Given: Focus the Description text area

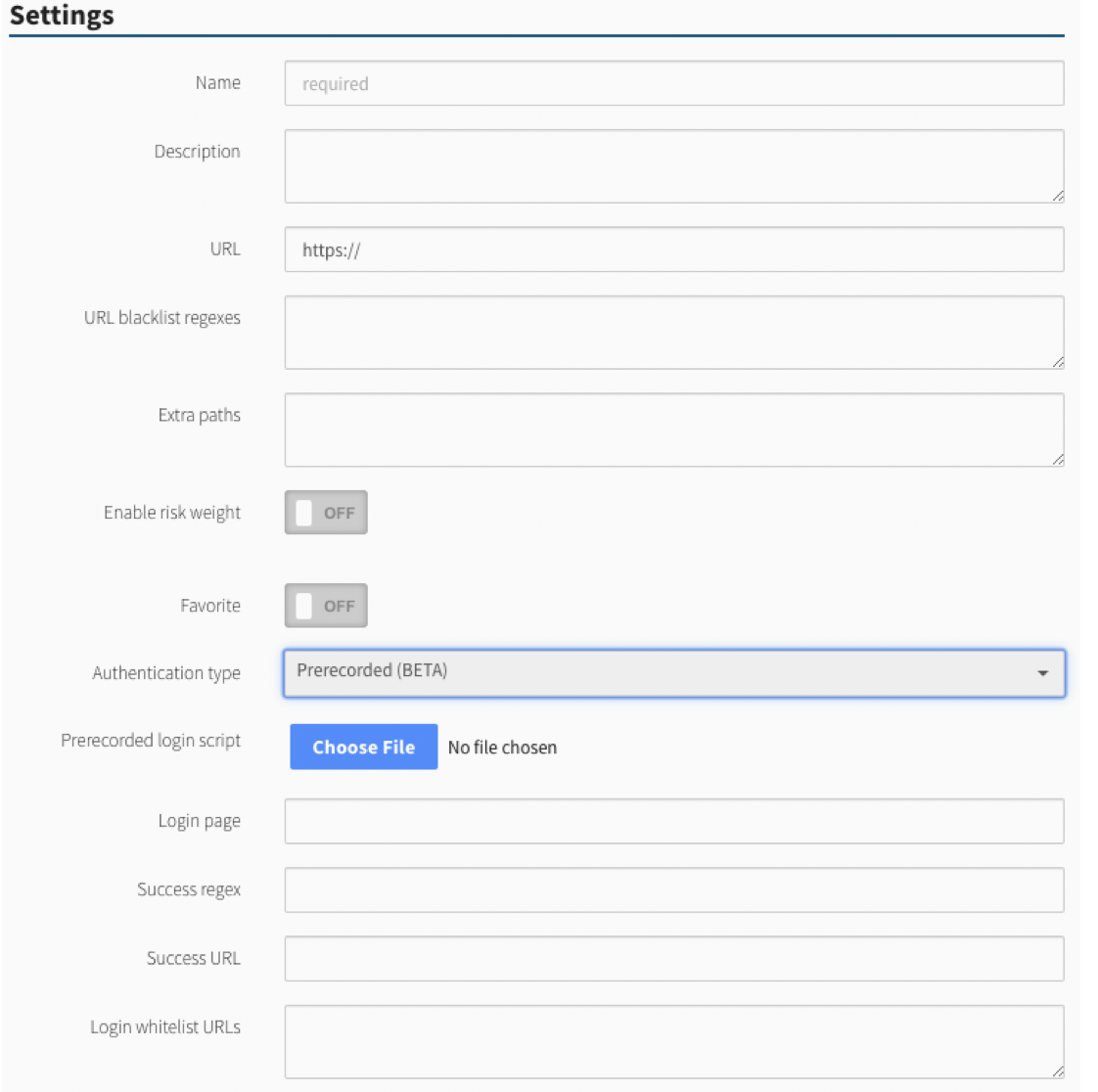Looking at the screenshot, I should [x=673, y=166].
